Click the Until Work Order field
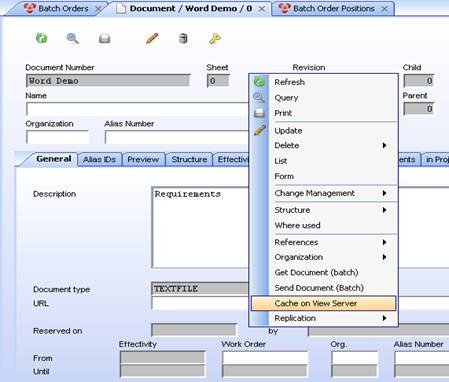The image size is (449, 382). (265, 371)
